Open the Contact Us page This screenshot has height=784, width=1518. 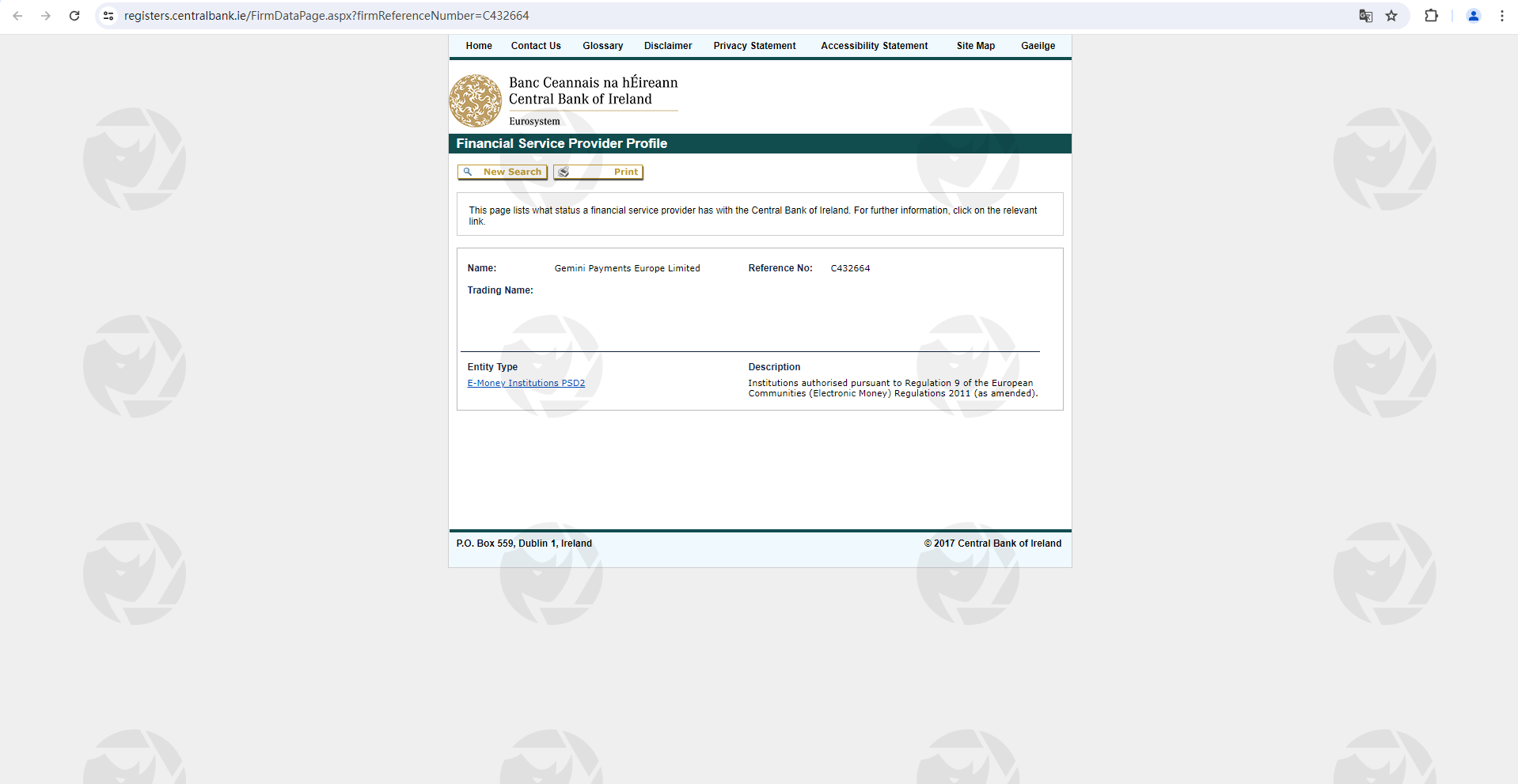click(x=536, y=46)
